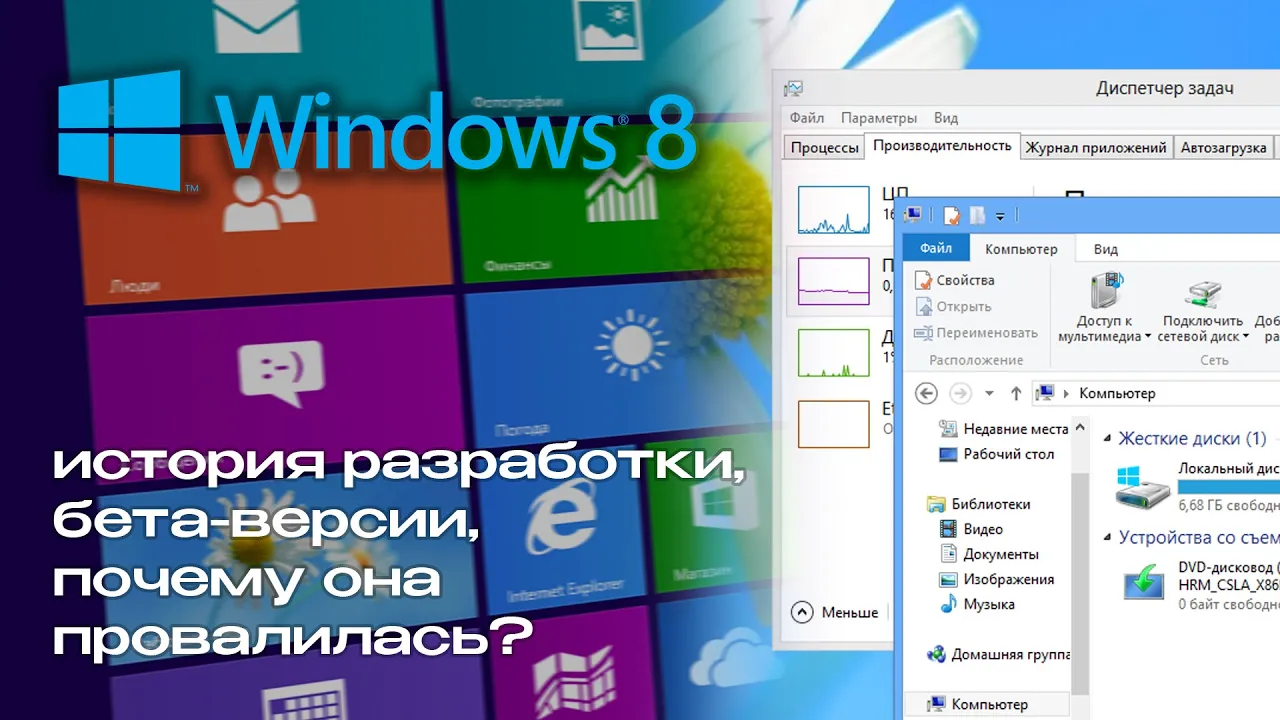Select the orange Ethernet graph thumbnail
The height and width of the screenshot is (720, 1280).
click(834, 424)
